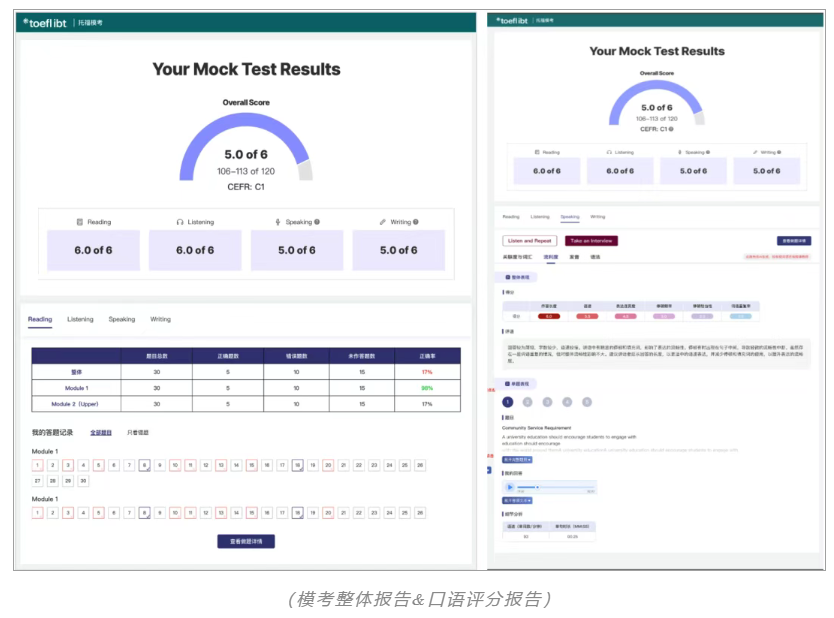Screen dimensions: 834x618
Task: Click the Listening headphones icon in left panel
Action: (x=180, y=222)
